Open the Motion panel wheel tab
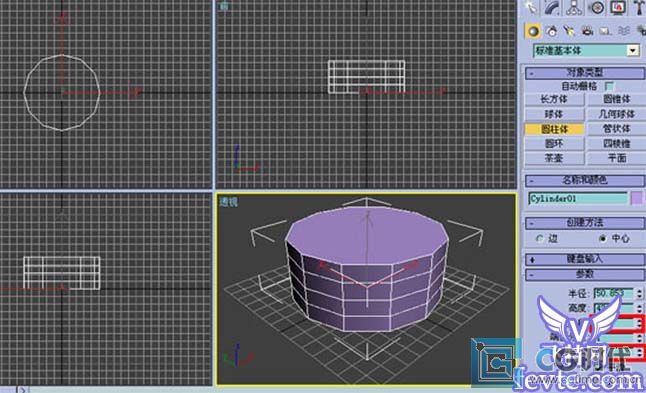Image resolution: width=646 pixels, height=393 pixels. click(x=596, y=7)
